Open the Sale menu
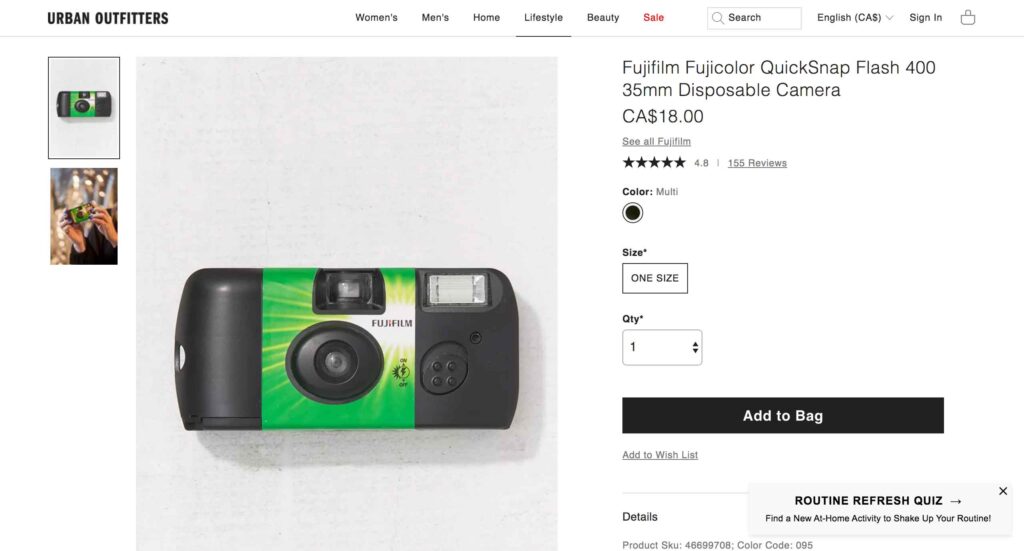 coord(653,18)
